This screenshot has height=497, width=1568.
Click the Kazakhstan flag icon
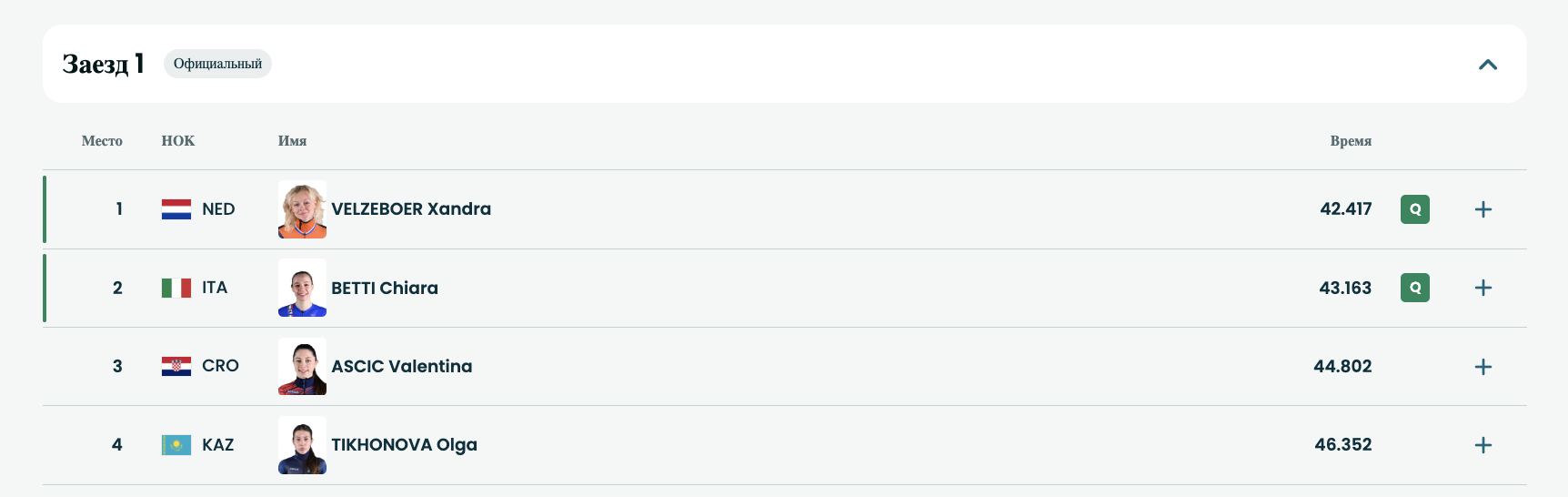tap(176, 445)
